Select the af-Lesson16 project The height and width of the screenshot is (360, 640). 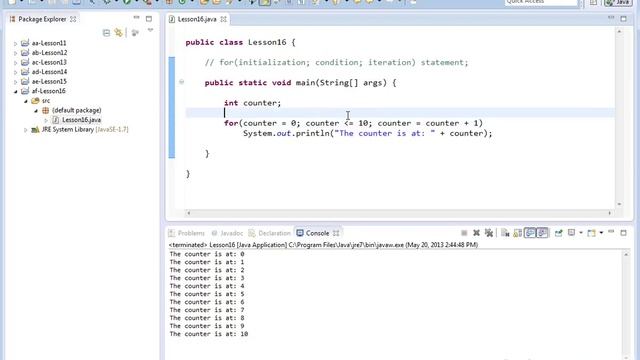click(x=49, y=91)
